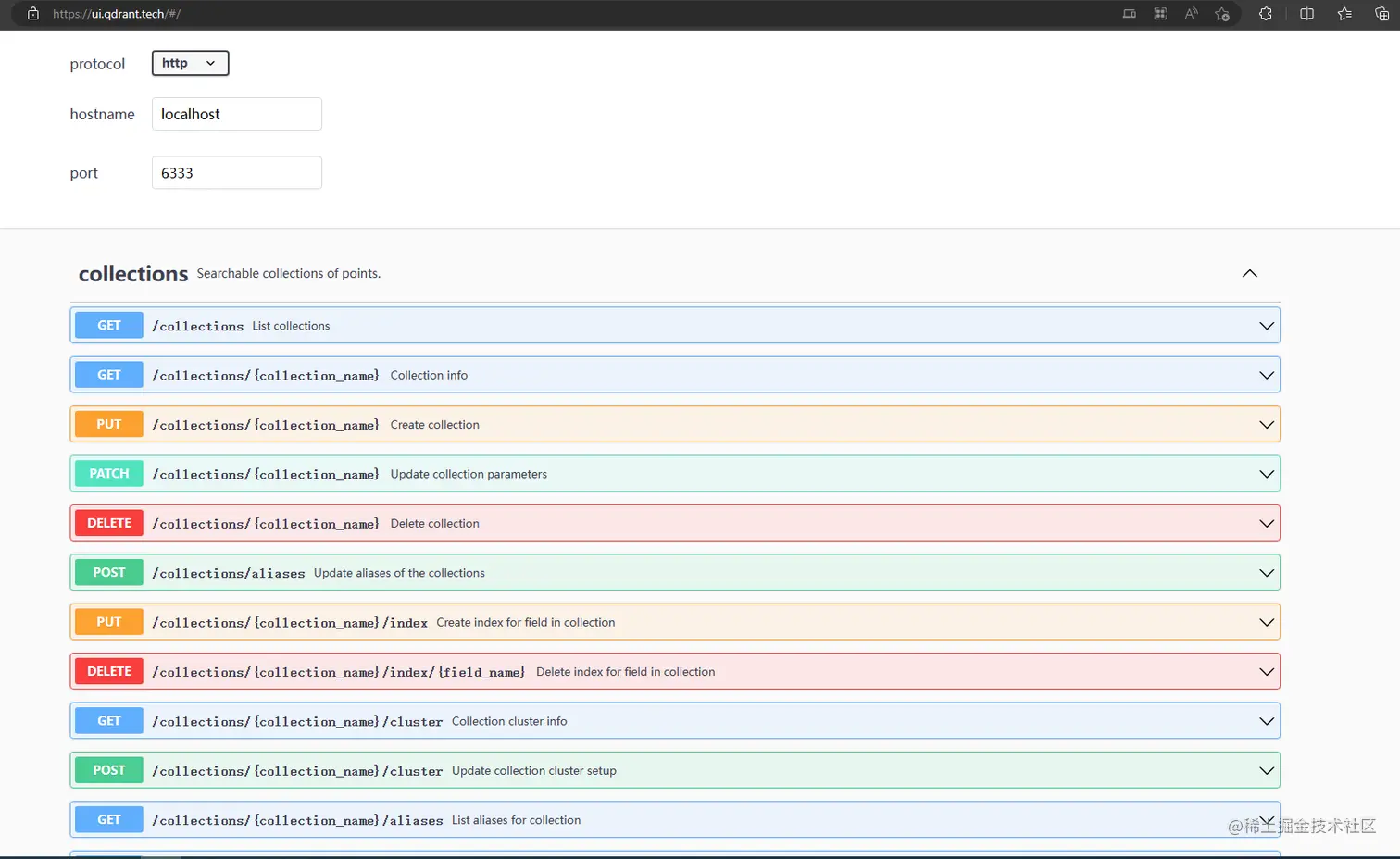This screenshot has width=1400, height=859.
Task: Open the Collections icon in browser toolbar
Action: (x=1381, y=14)
